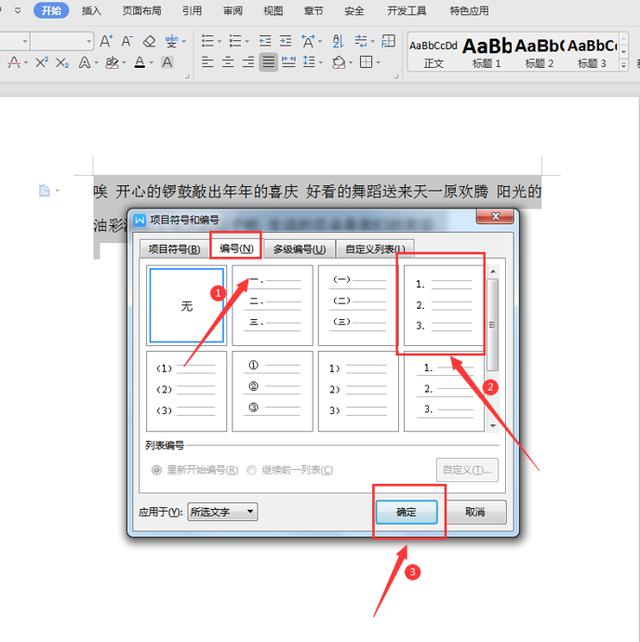
Task: Open line spacing options
Action: pyautogui.click(x=309, y=62)
